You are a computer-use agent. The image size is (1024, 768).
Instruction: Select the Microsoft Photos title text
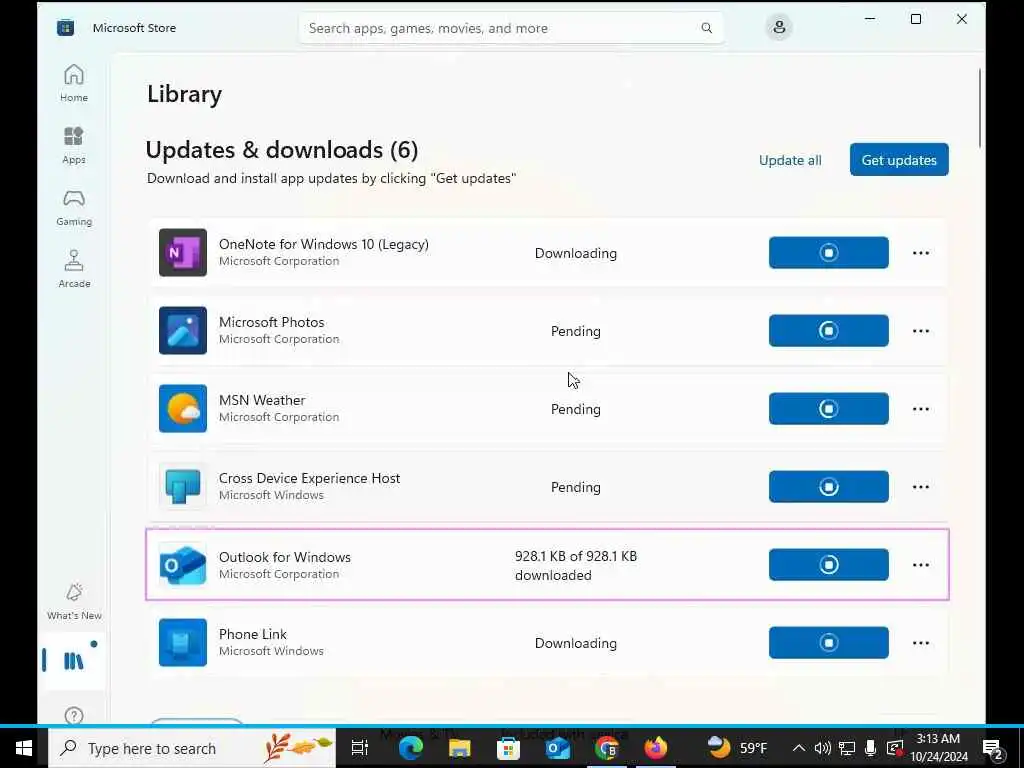(272, 322)
